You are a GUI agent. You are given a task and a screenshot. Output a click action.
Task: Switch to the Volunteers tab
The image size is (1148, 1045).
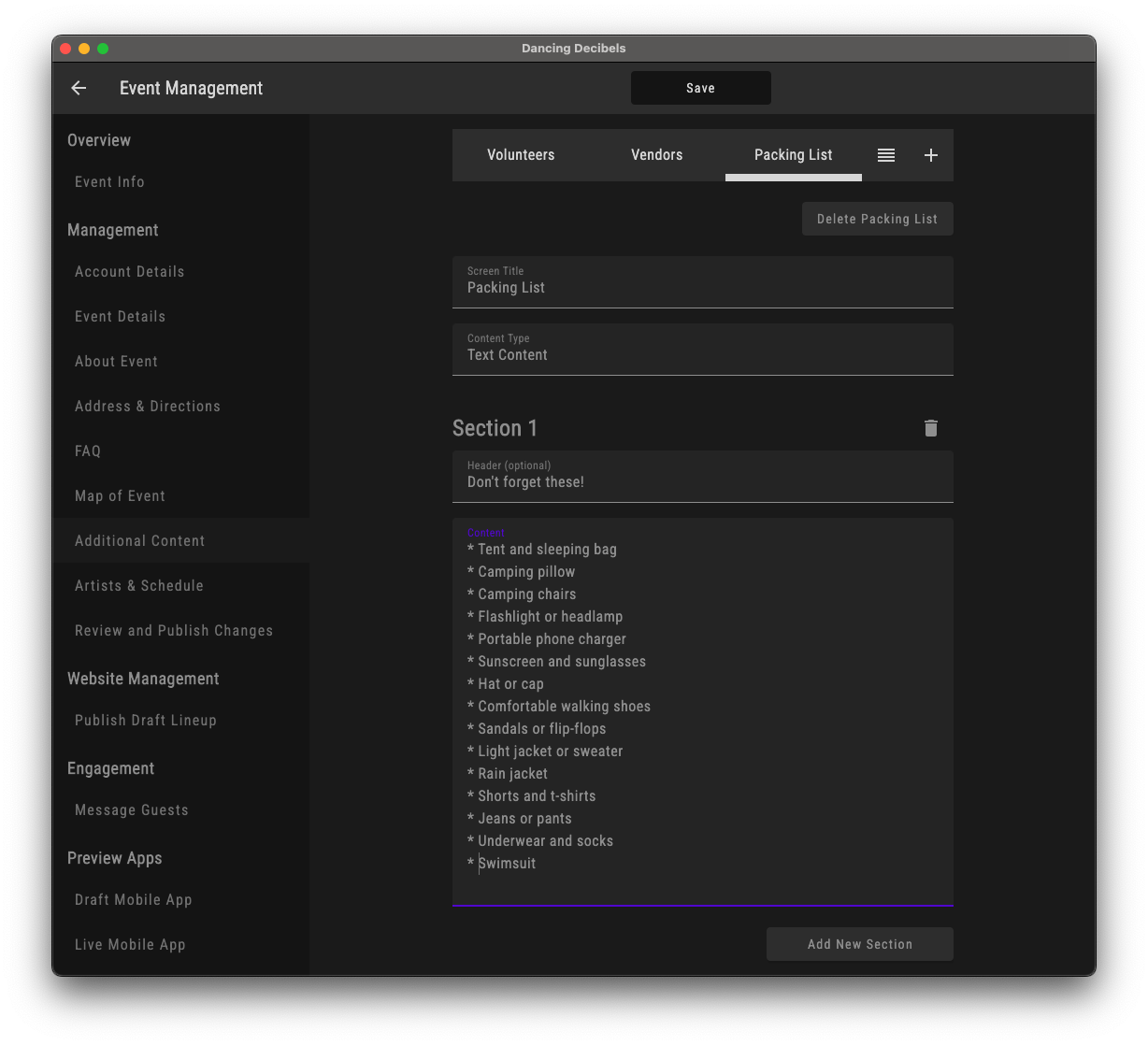521,155
